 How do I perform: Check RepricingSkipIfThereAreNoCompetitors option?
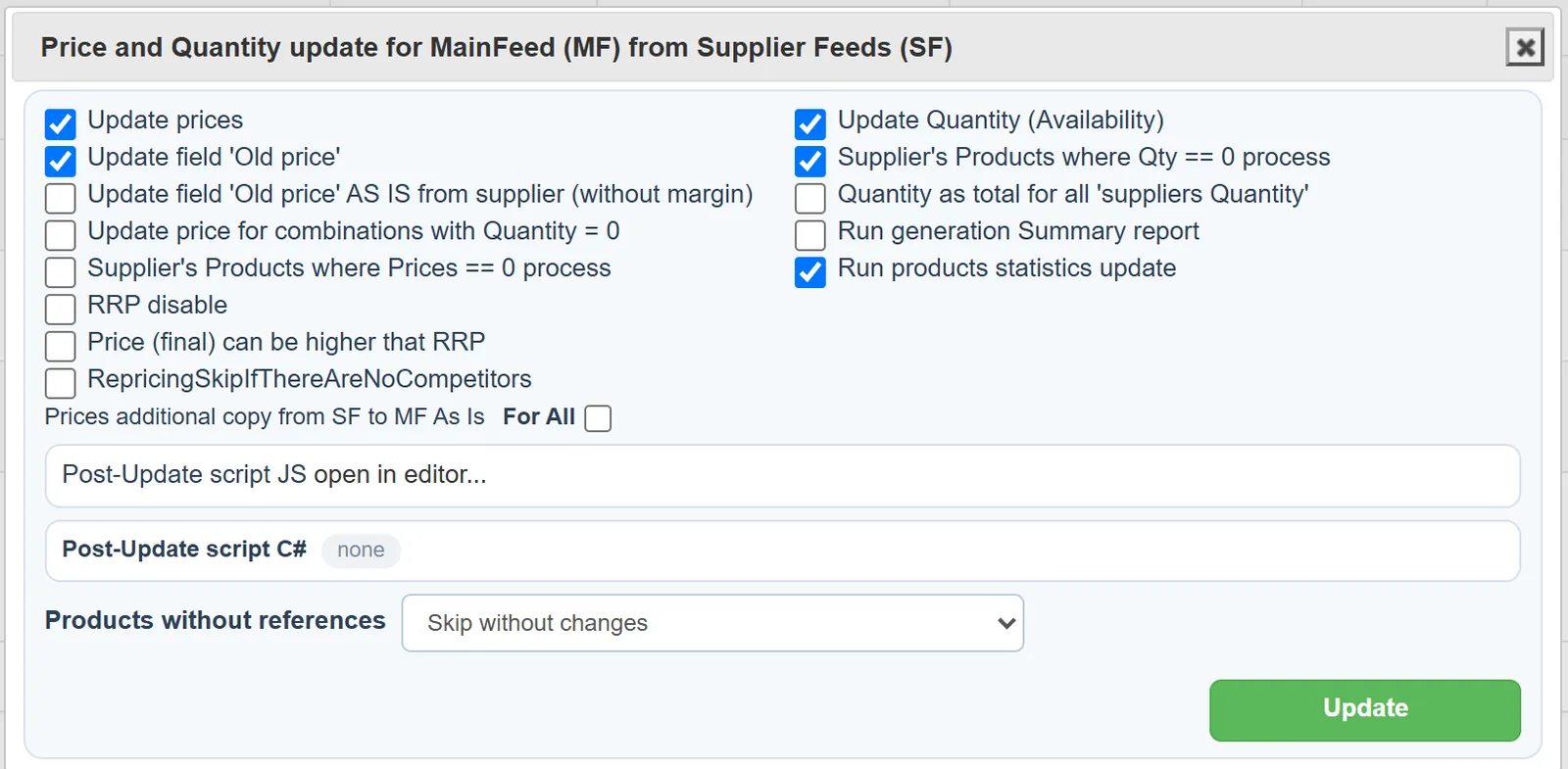(61, 383)
